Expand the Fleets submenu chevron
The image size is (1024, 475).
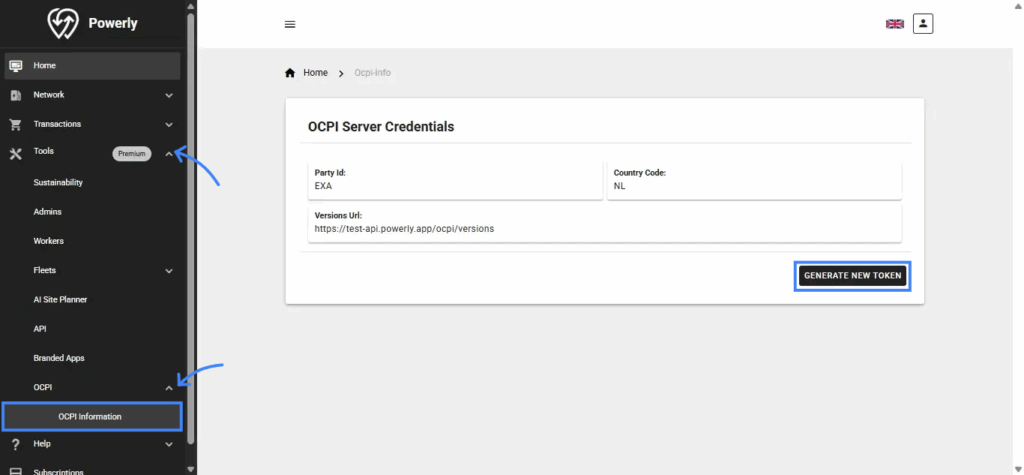169,271
